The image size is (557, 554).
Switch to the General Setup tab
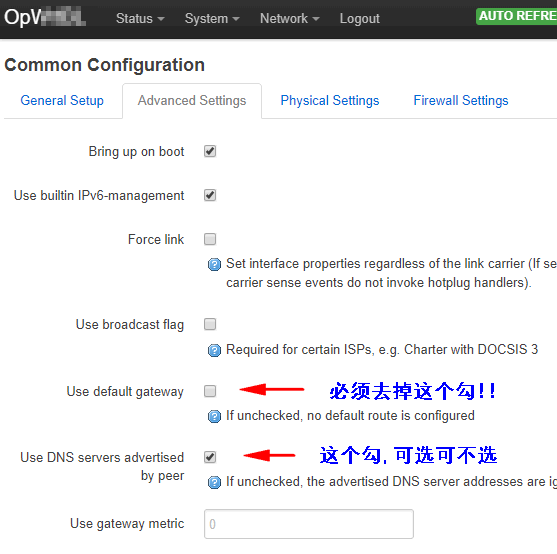(62, 101)
